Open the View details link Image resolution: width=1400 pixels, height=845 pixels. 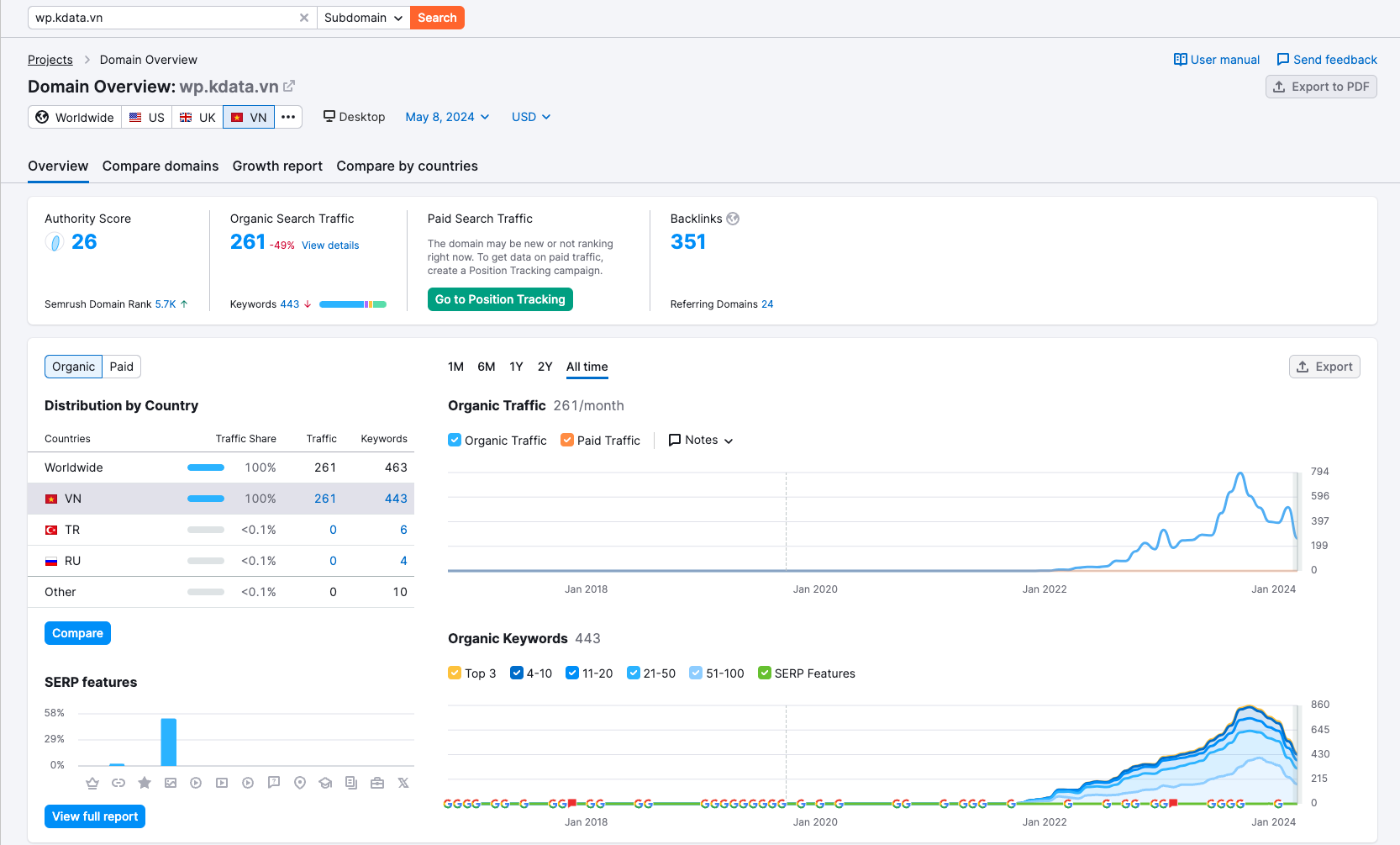pos(330,246)
